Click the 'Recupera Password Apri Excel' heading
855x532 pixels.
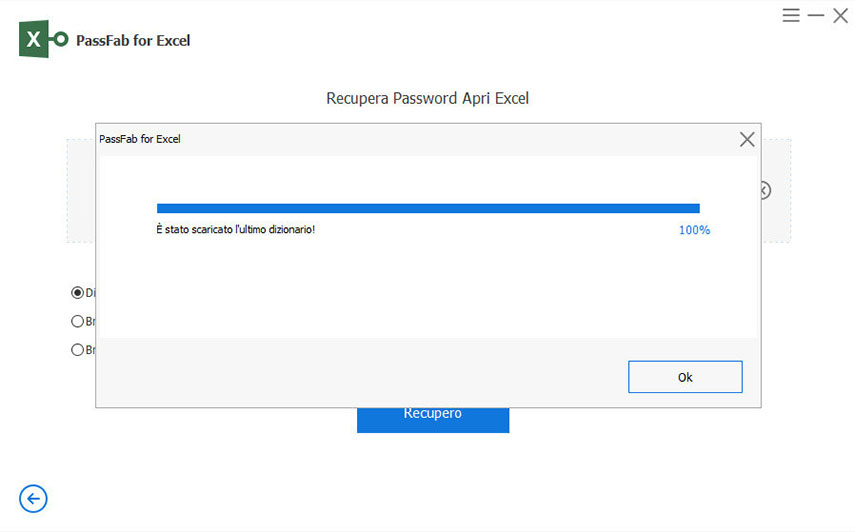point(427,99)
